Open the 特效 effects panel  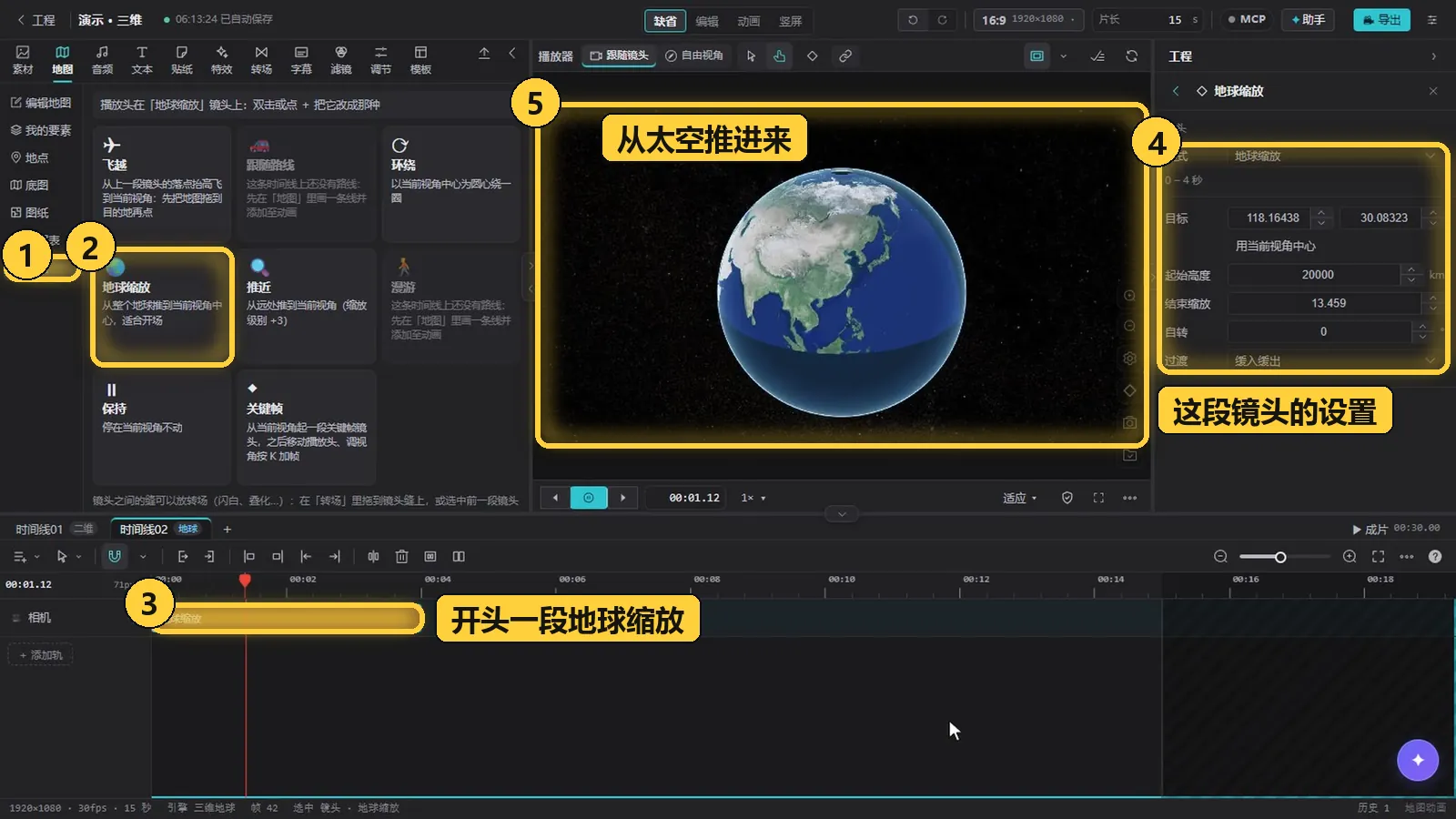[221, 60]
